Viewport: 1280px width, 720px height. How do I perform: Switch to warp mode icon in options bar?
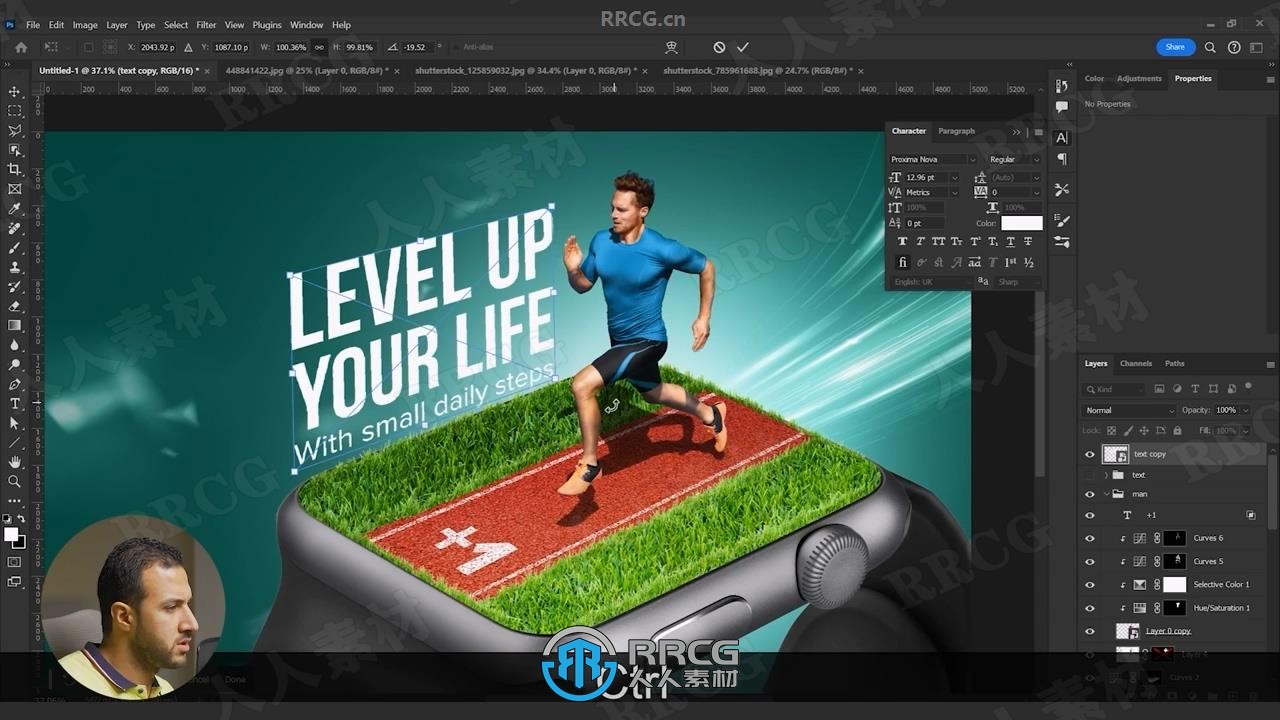pyautogui.click(x=672, y=47)
